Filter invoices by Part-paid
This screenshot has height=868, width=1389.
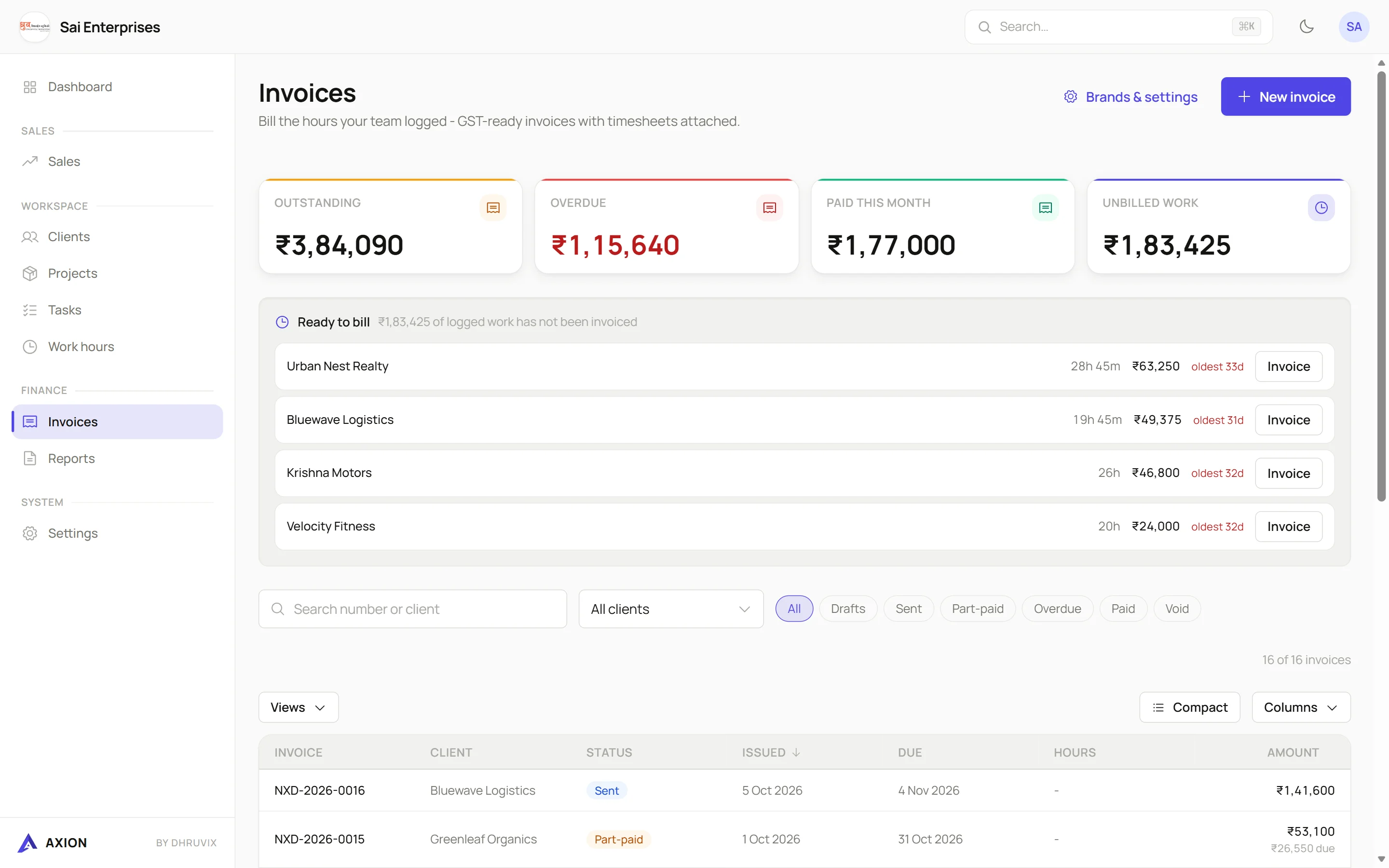pos(978,609)
